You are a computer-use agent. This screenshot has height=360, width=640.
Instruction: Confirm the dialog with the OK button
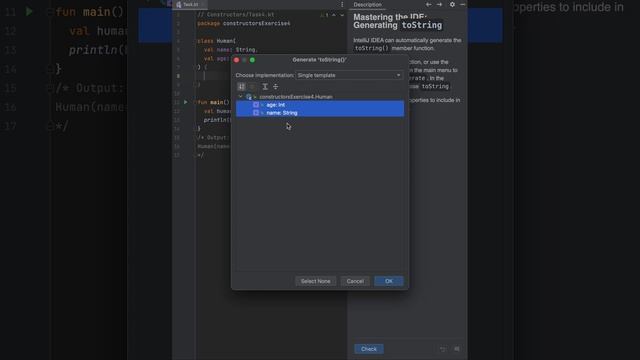pyautogui.click(x=389, y=281)
